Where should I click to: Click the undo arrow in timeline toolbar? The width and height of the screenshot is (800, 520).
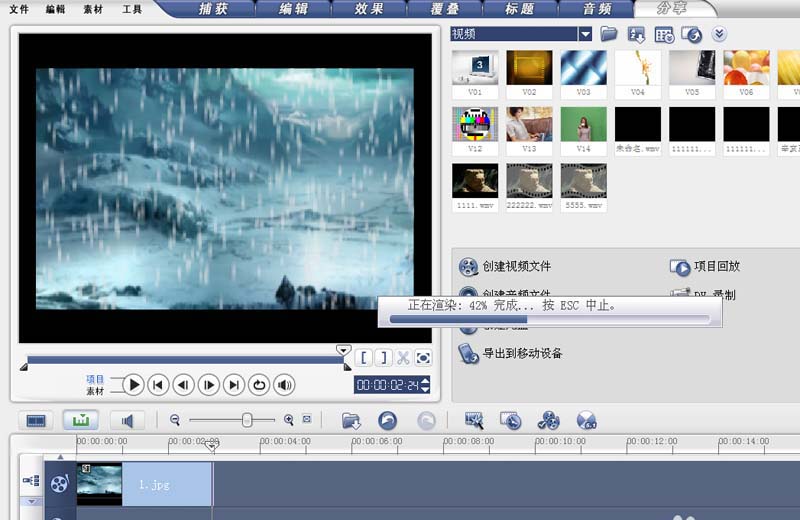tap(387, 421)
